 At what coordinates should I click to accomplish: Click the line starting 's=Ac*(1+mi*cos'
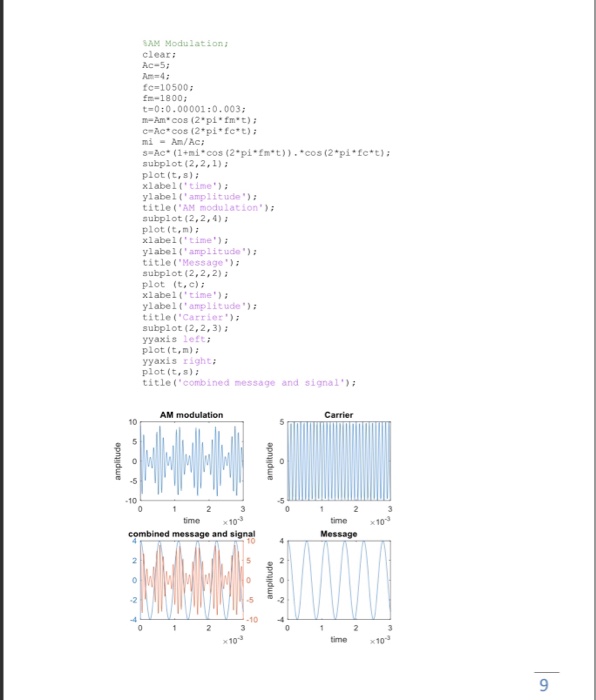tap(267, 153)
